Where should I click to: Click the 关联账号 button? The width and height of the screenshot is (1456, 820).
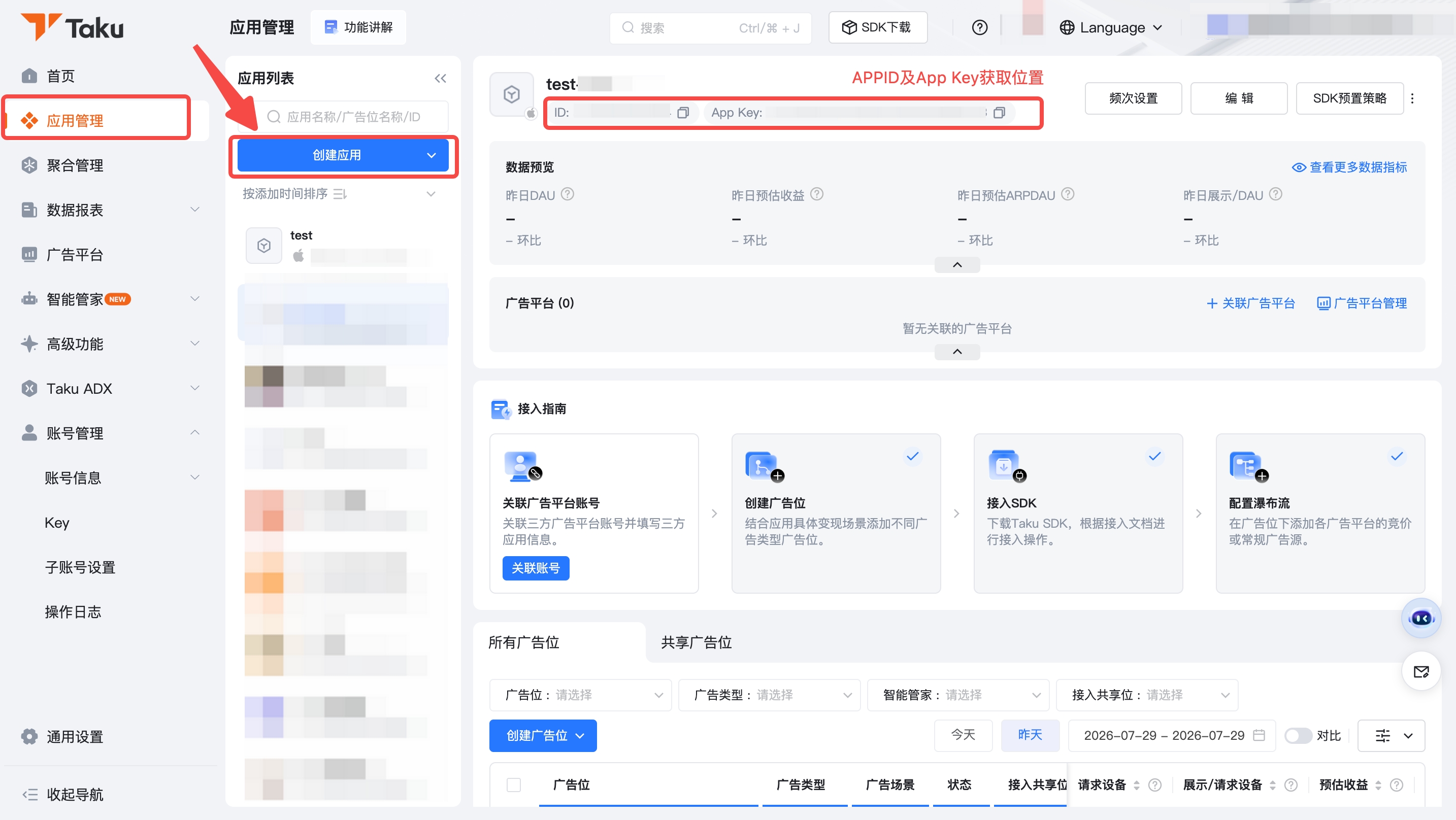pos(535,568)
